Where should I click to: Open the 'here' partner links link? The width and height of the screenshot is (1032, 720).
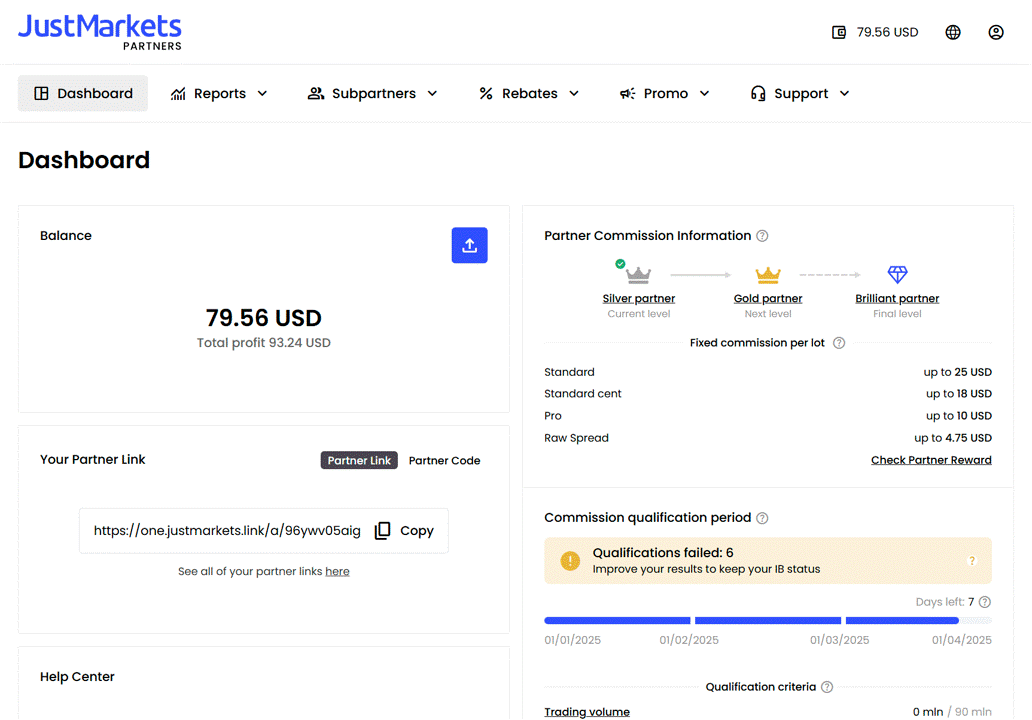pos(337,571)
